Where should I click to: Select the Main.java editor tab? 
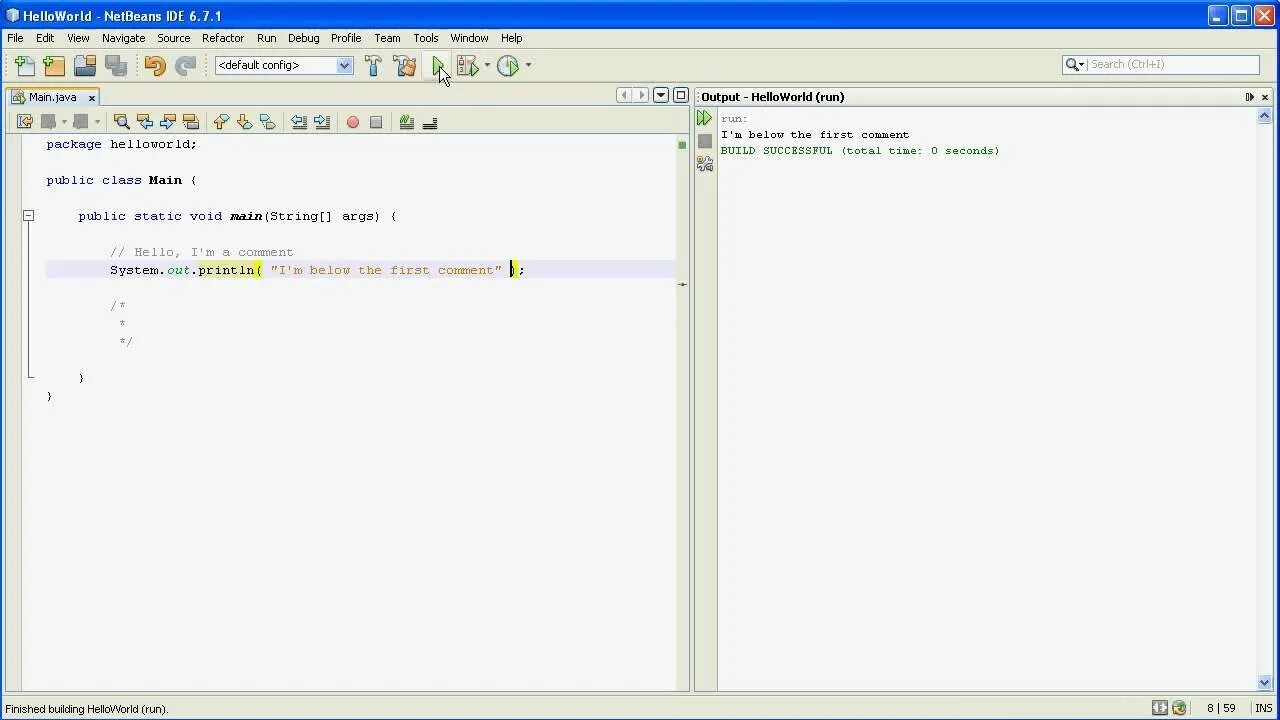(52, 97)
